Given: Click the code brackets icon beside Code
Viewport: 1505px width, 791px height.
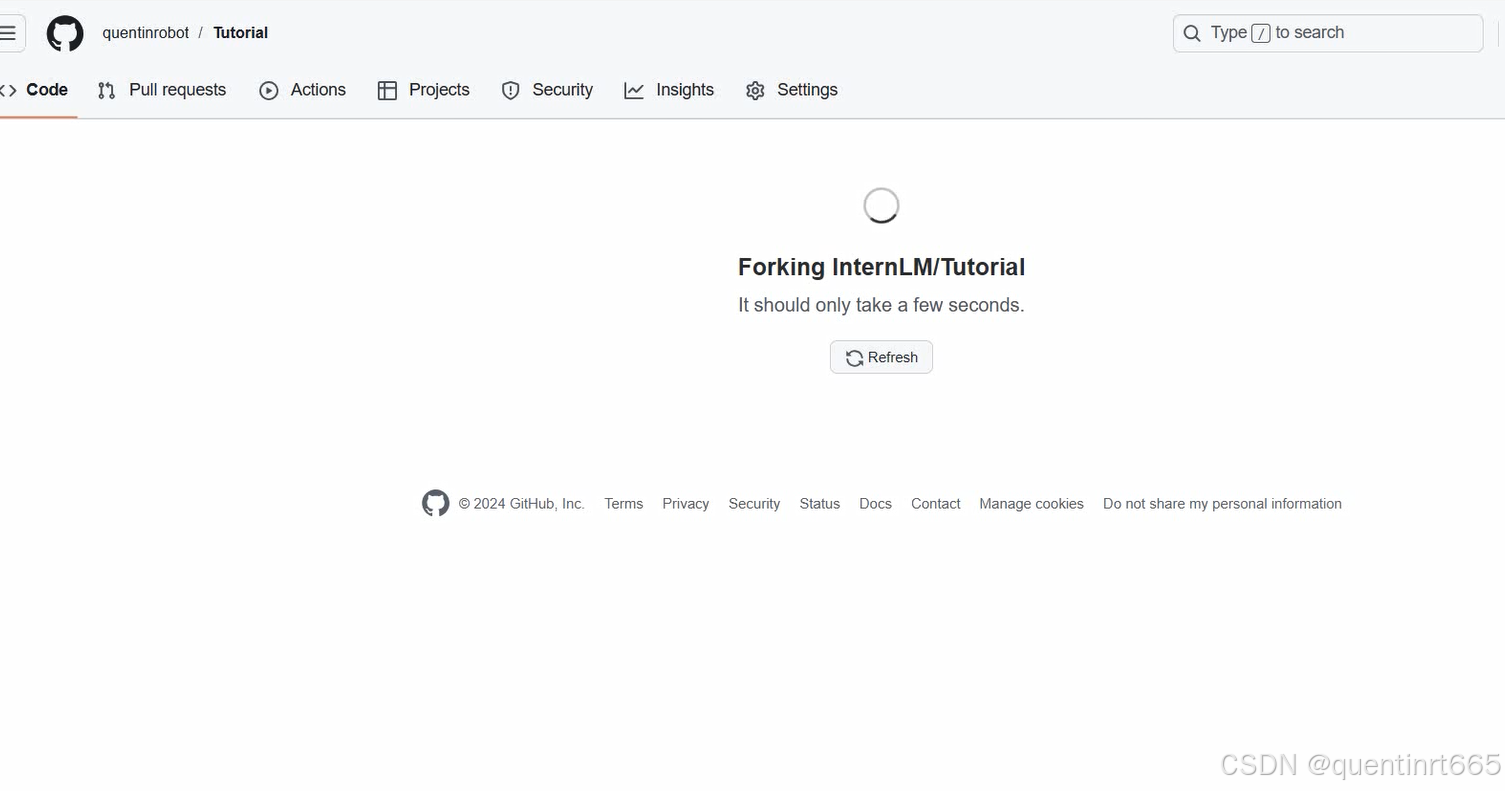Looking at the screenshot, I should tap(8, 90).
